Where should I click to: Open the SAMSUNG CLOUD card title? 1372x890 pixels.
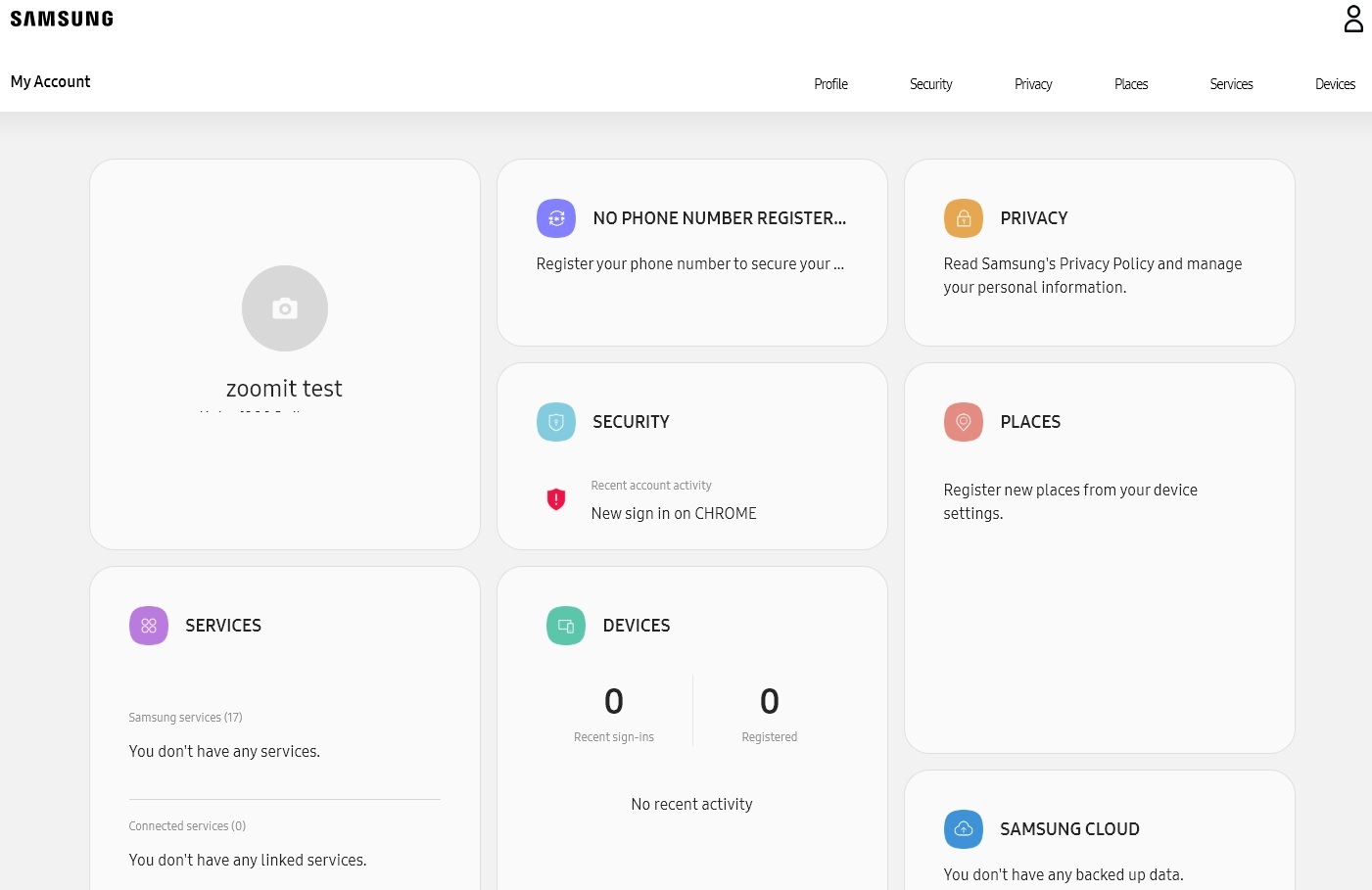pos(1069,829)
